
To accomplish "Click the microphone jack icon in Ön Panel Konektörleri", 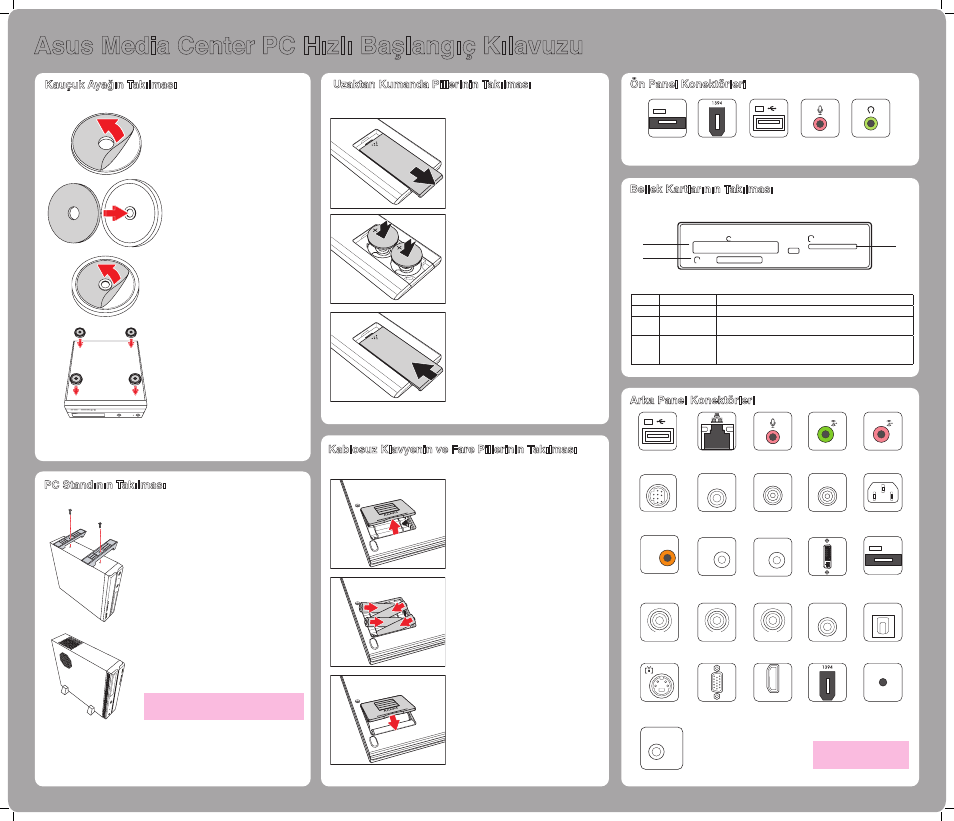I will coord(820,118).
